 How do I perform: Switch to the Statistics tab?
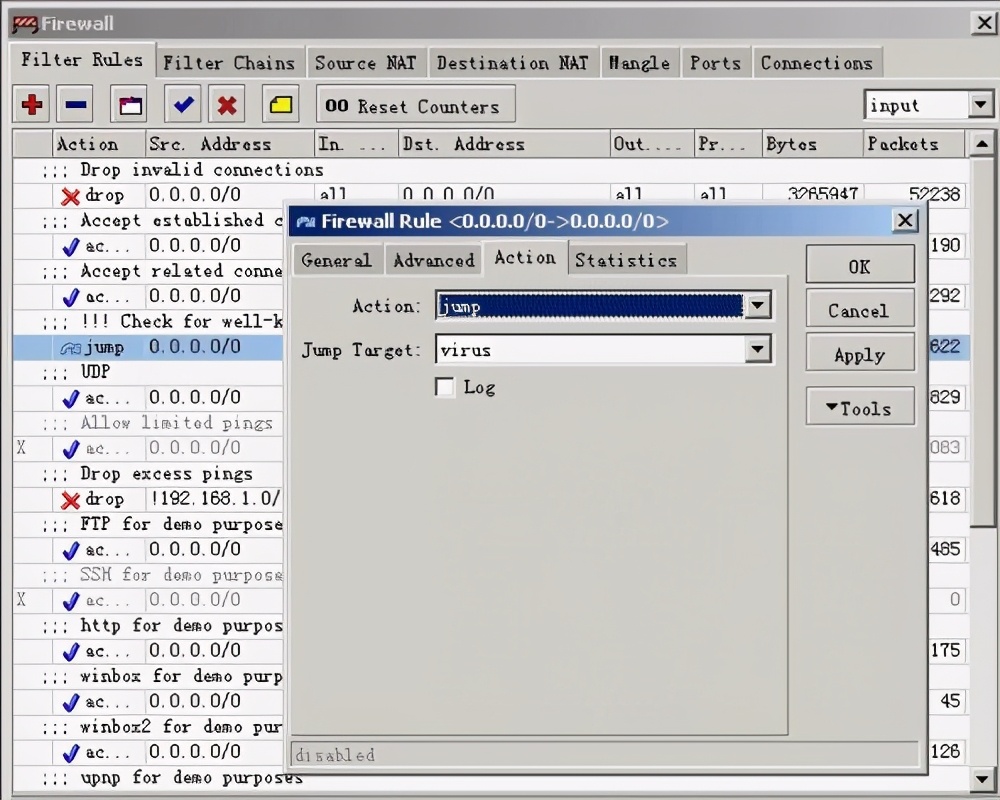[625, 260]
